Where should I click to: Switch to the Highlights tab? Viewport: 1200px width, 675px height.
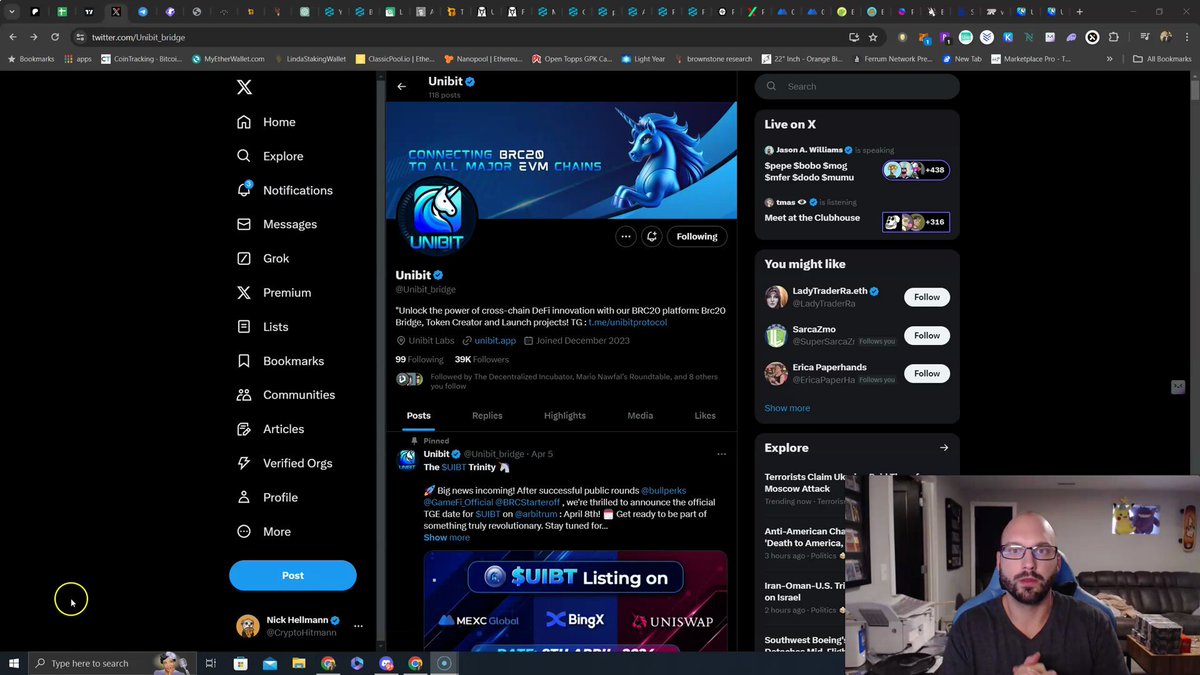pyautogui.click(x=565, y=415)
